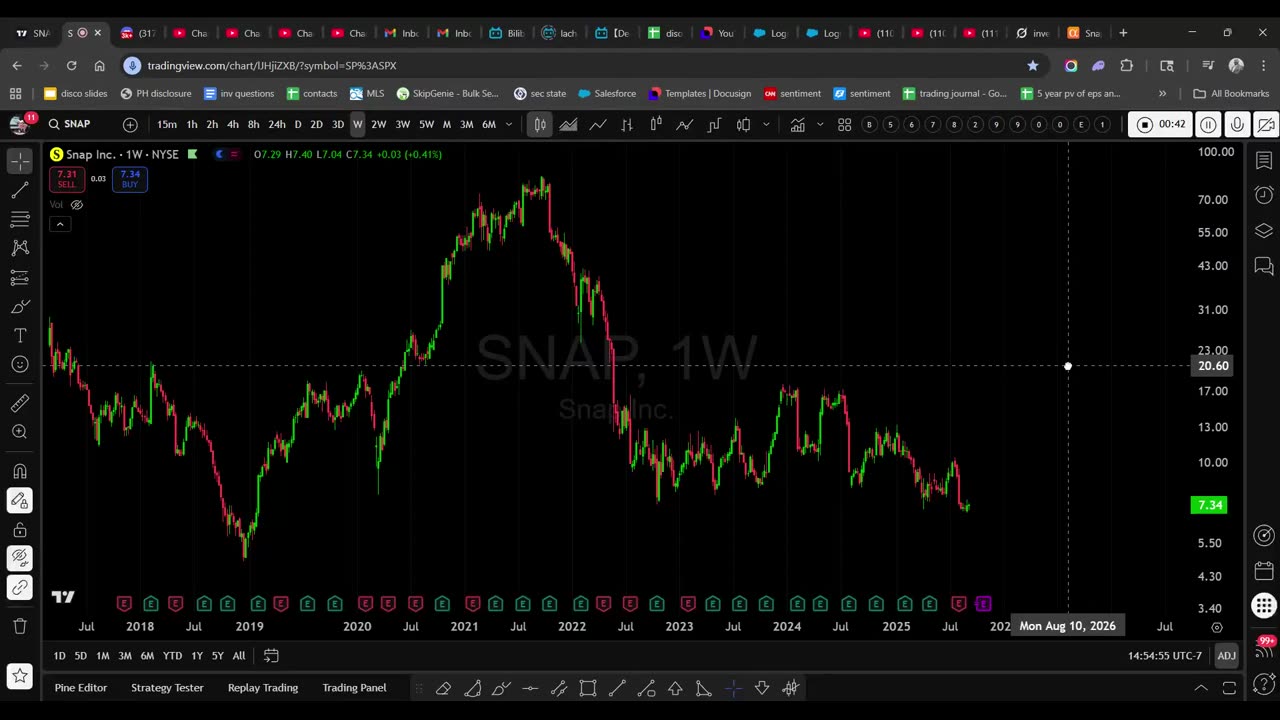1280x720 pixels.
Task: Toggle the recording camera off icon
Action: tap(1266, 124)
